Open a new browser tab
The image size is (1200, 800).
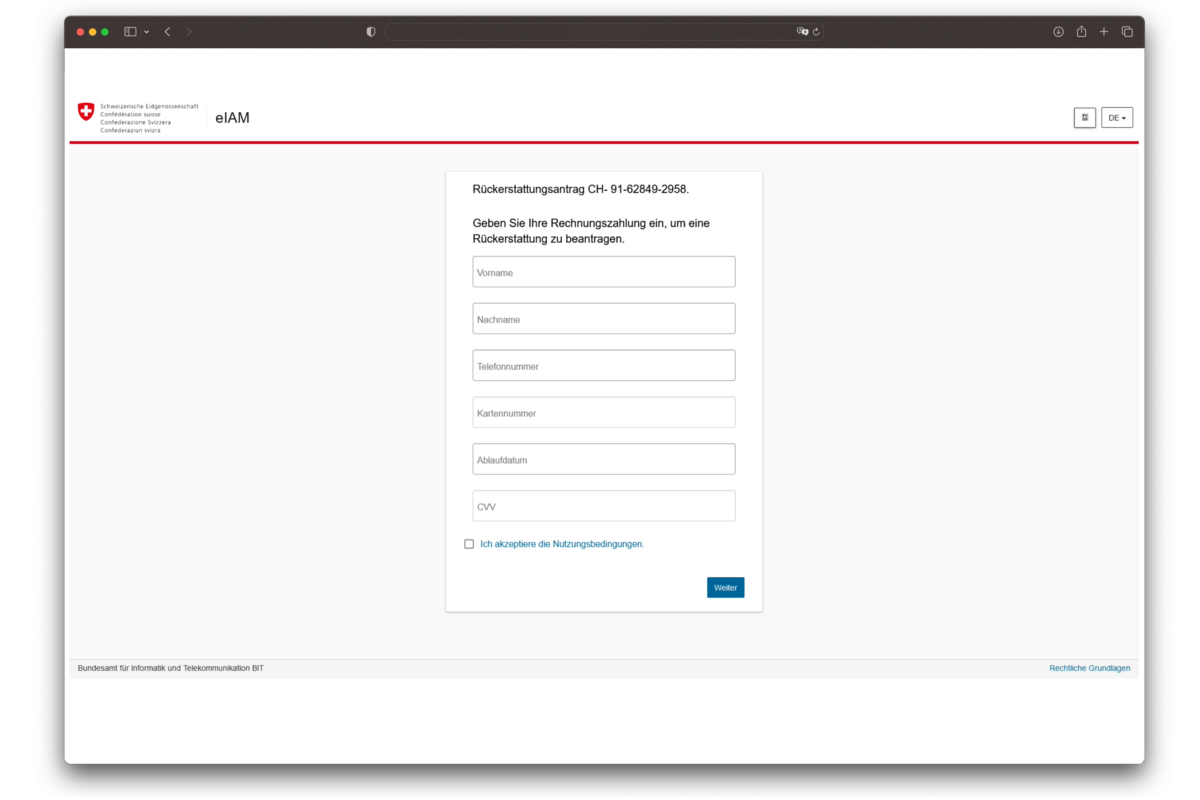1104,31
